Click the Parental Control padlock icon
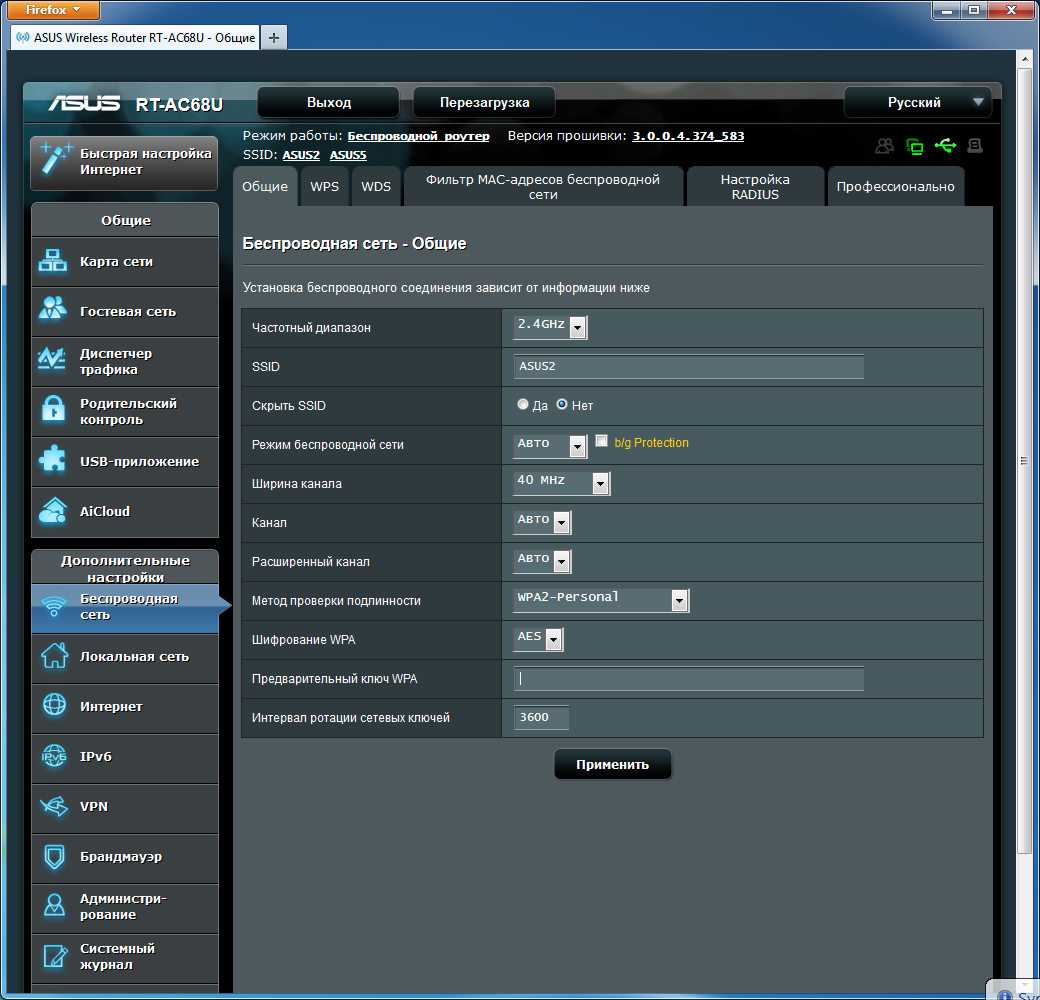Screen dimensions: 1040x1000 point(53,410)
